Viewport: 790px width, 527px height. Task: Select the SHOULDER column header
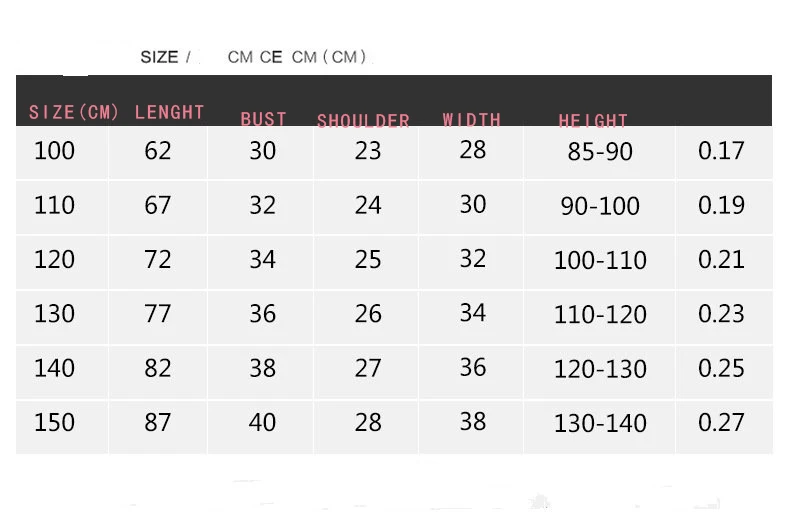coord(363,120)
